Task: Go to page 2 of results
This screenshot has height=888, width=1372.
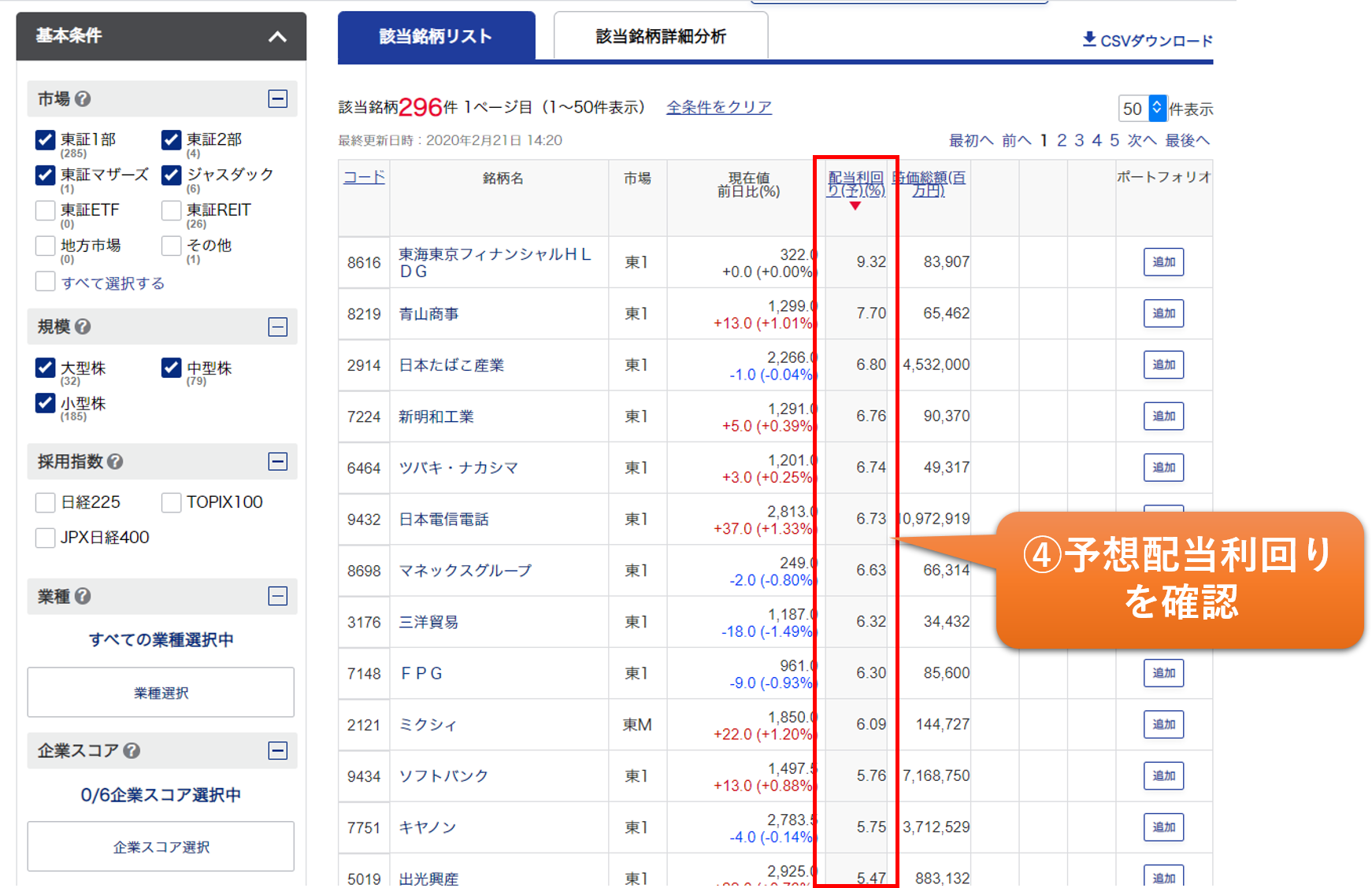Action: pos(1062,140)
